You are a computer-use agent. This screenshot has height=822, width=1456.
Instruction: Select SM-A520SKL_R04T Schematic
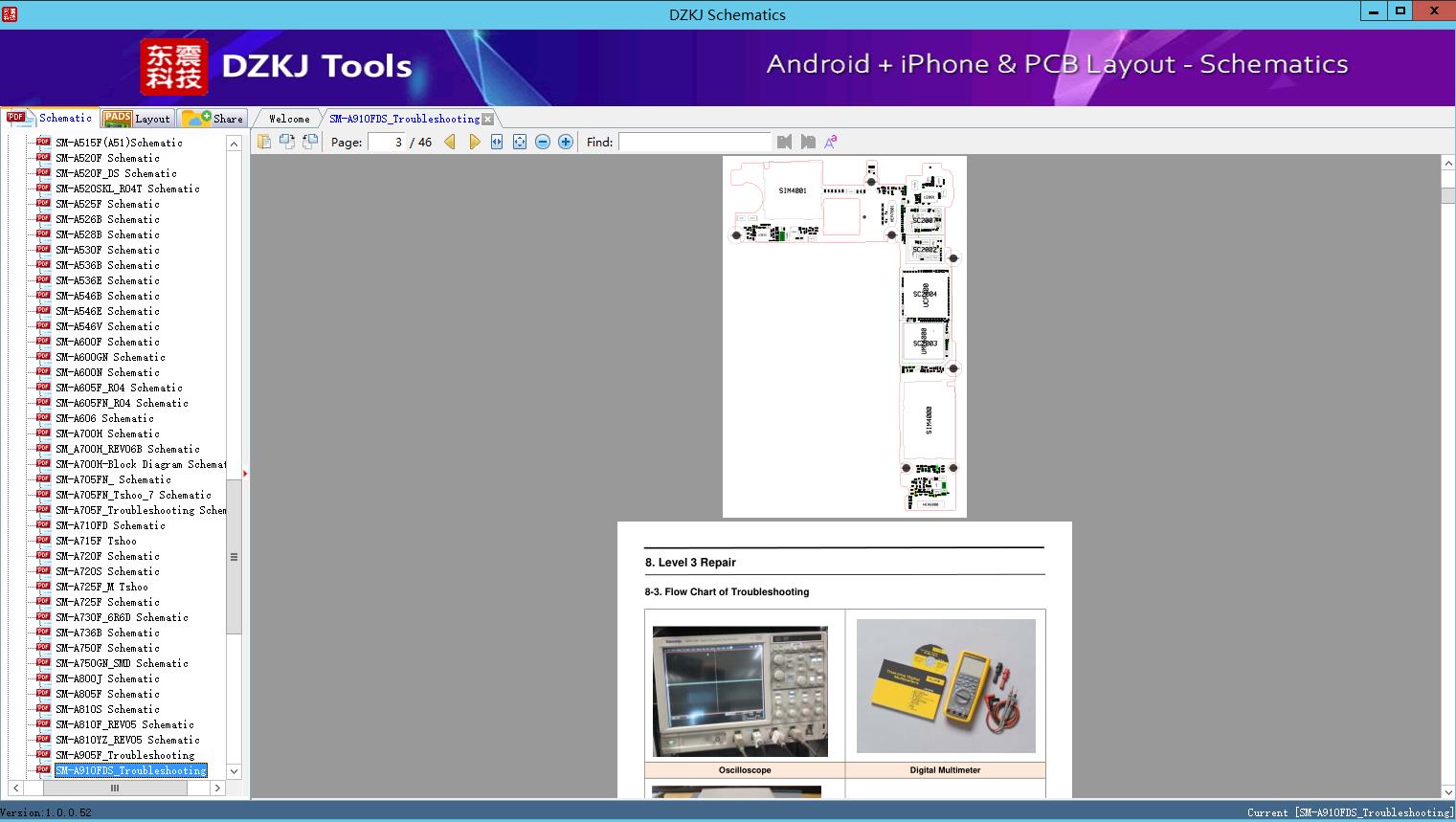click(127, 189)
